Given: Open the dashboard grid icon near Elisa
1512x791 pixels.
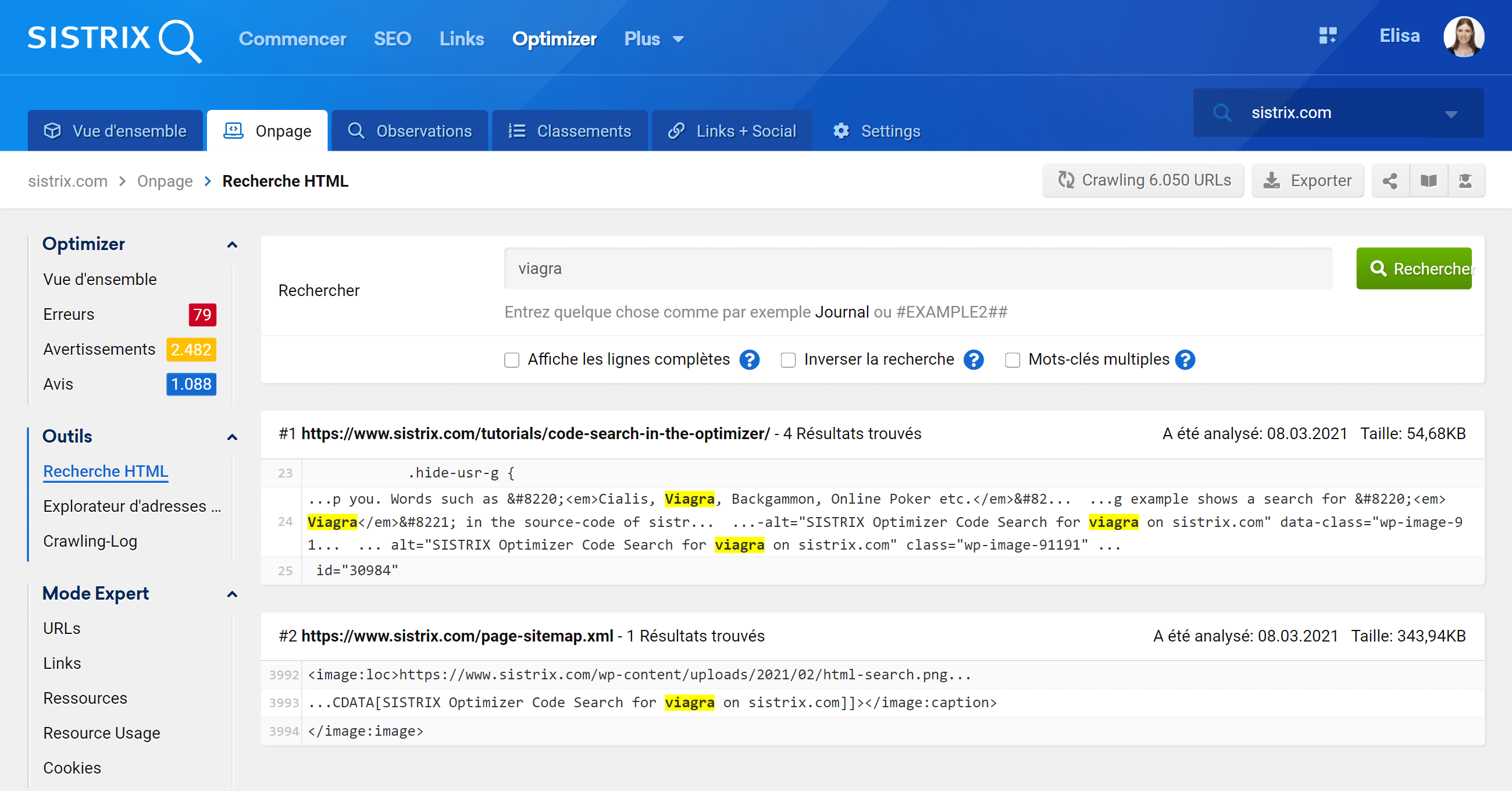Looking at the screenshot, I should pyautogui.click(x=1327, y=36).
